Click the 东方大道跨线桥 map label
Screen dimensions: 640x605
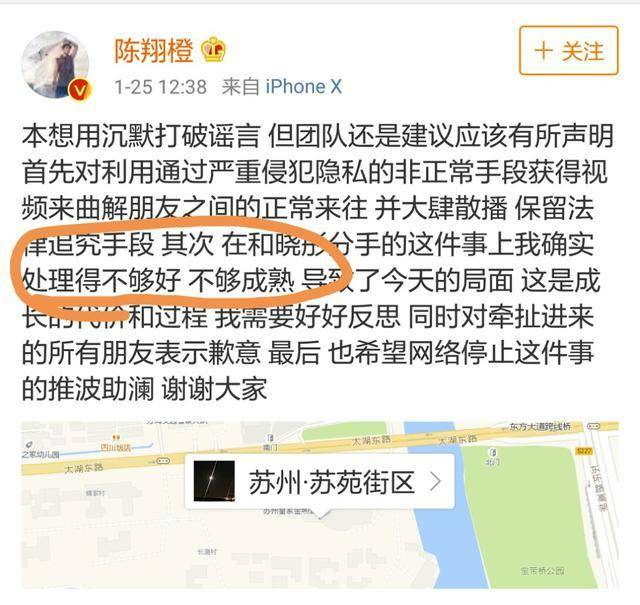point(540,427)
